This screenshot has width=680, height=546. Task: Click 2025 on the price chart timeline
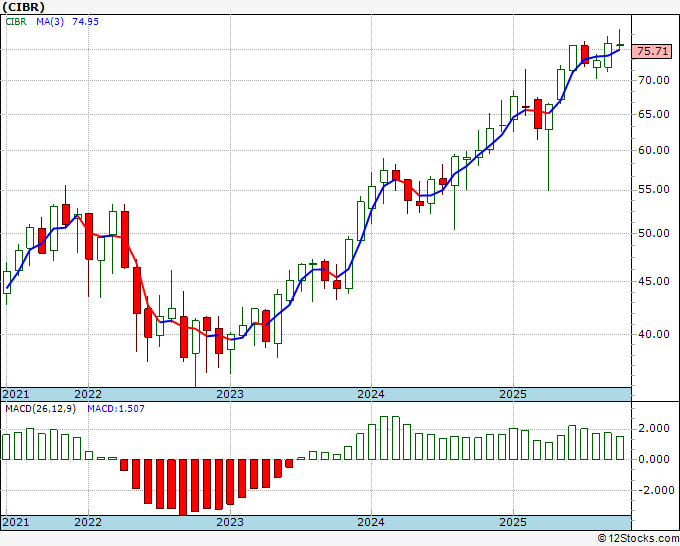coord(513,394)
